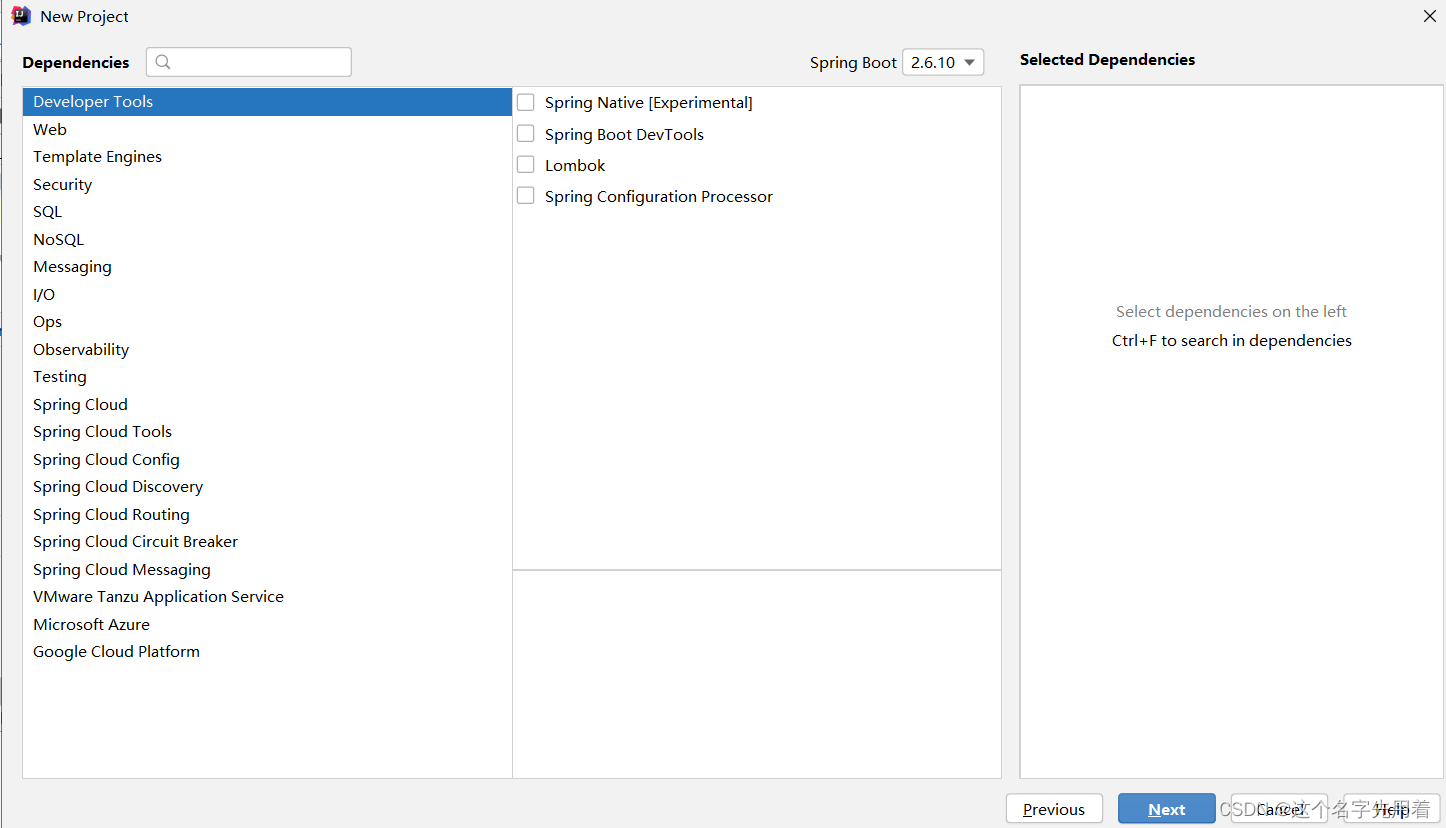Enable Spring Configuration Processor checkbox
The height and width of the screenshot is (828, 1446).
[x=525, y=196]
